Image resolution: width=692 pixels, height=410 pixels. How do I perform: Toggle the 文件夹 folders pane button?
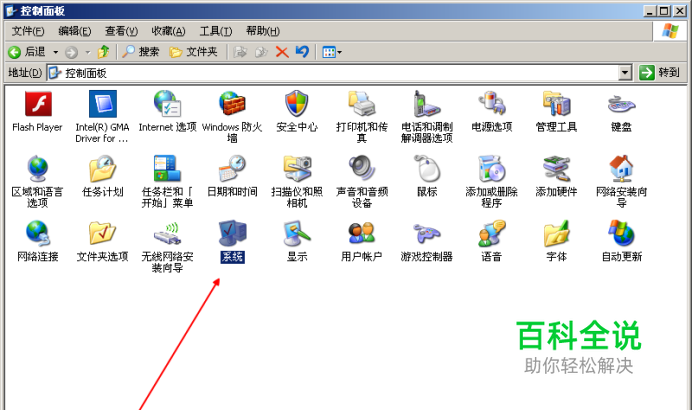click(194, 52)
